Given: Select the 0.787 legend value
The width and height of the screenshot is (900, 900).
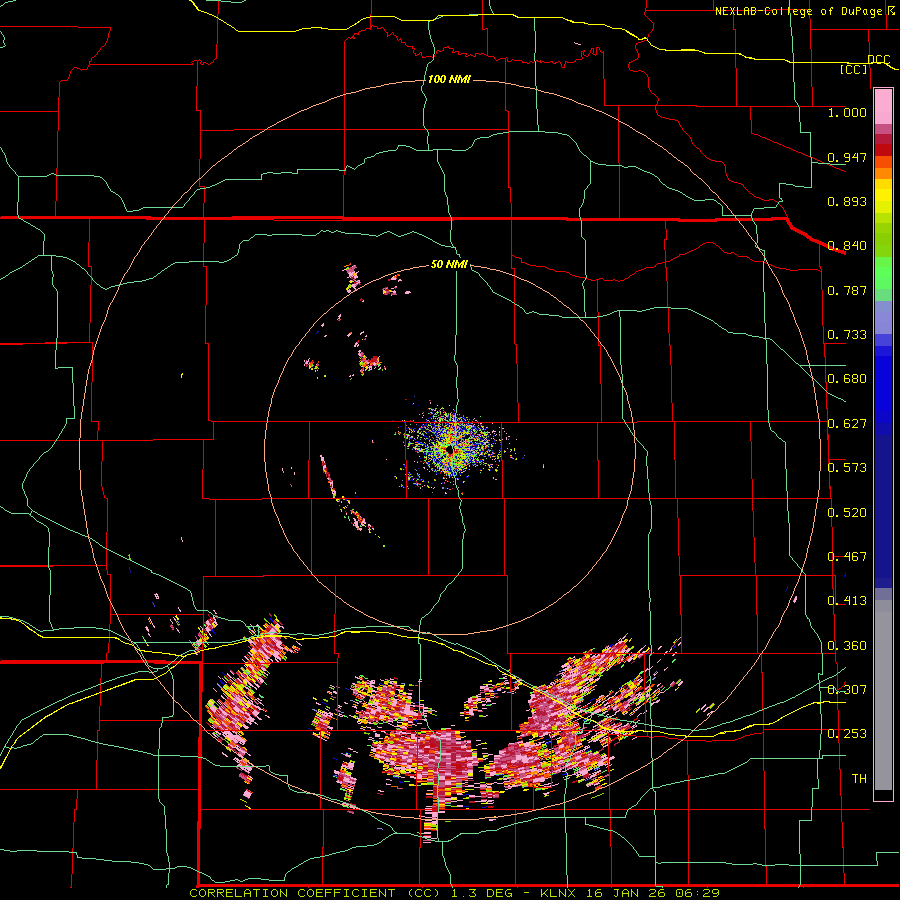Looking at the screenshot, I should click(x=847, y=290).
